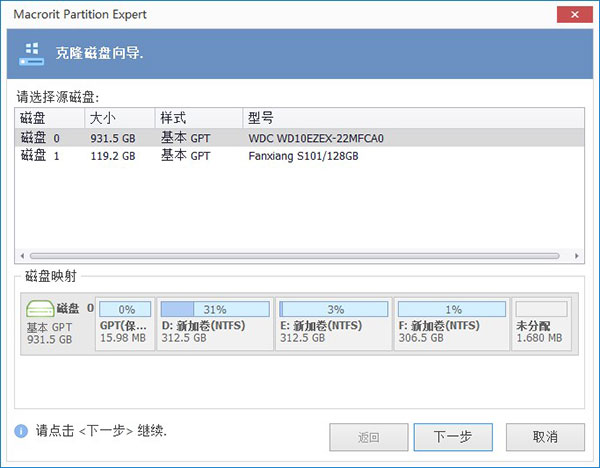Click the green disk 0 drive icon

coord(40,308)
